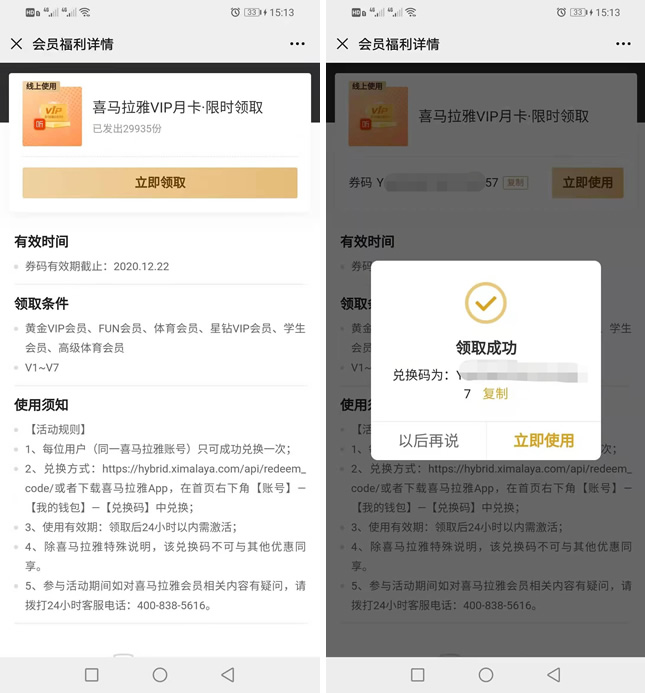This screenshot has width=645, height=693.
Task: Tap the HD indicator on left status bar
Action: coord(32,13)
